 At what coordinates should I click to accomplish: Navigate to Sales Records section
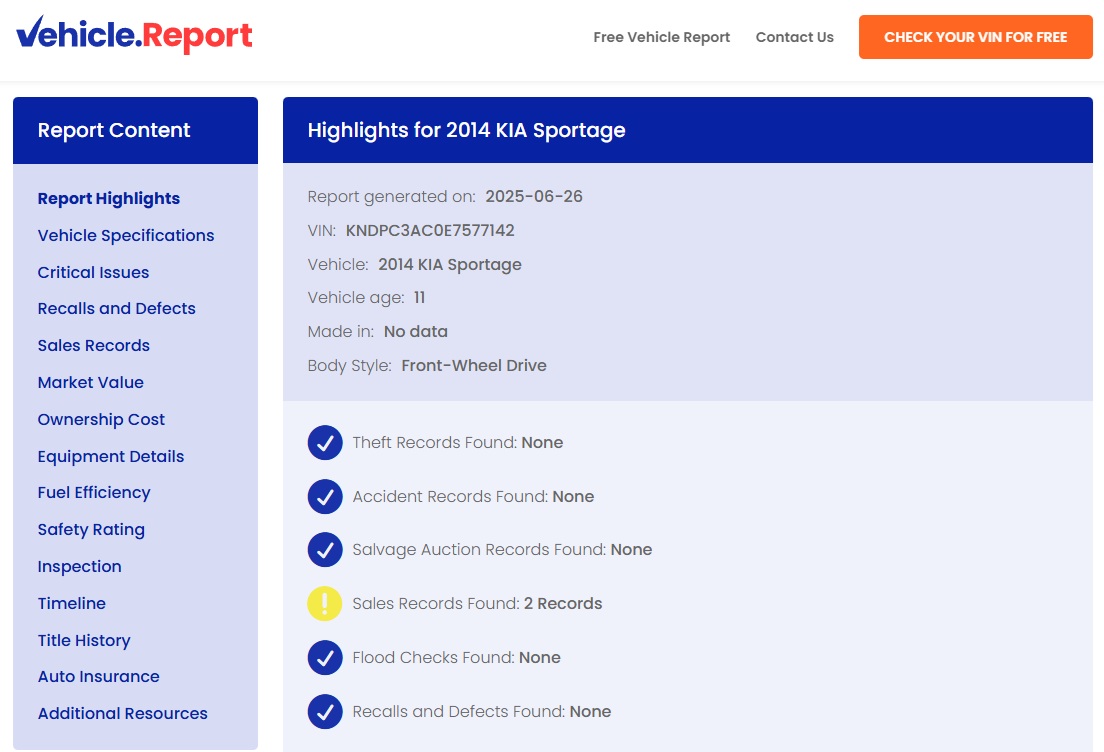(x=94, y=346)
